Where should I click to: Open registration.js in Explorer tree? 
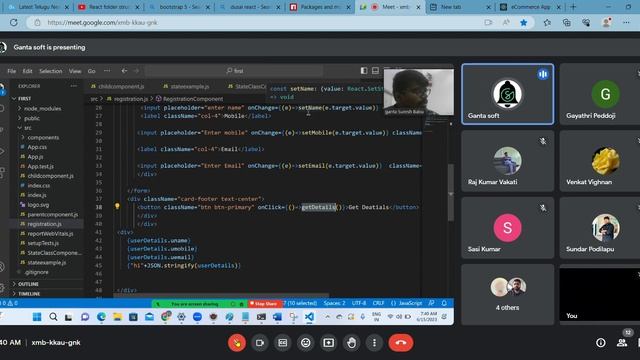44,224
